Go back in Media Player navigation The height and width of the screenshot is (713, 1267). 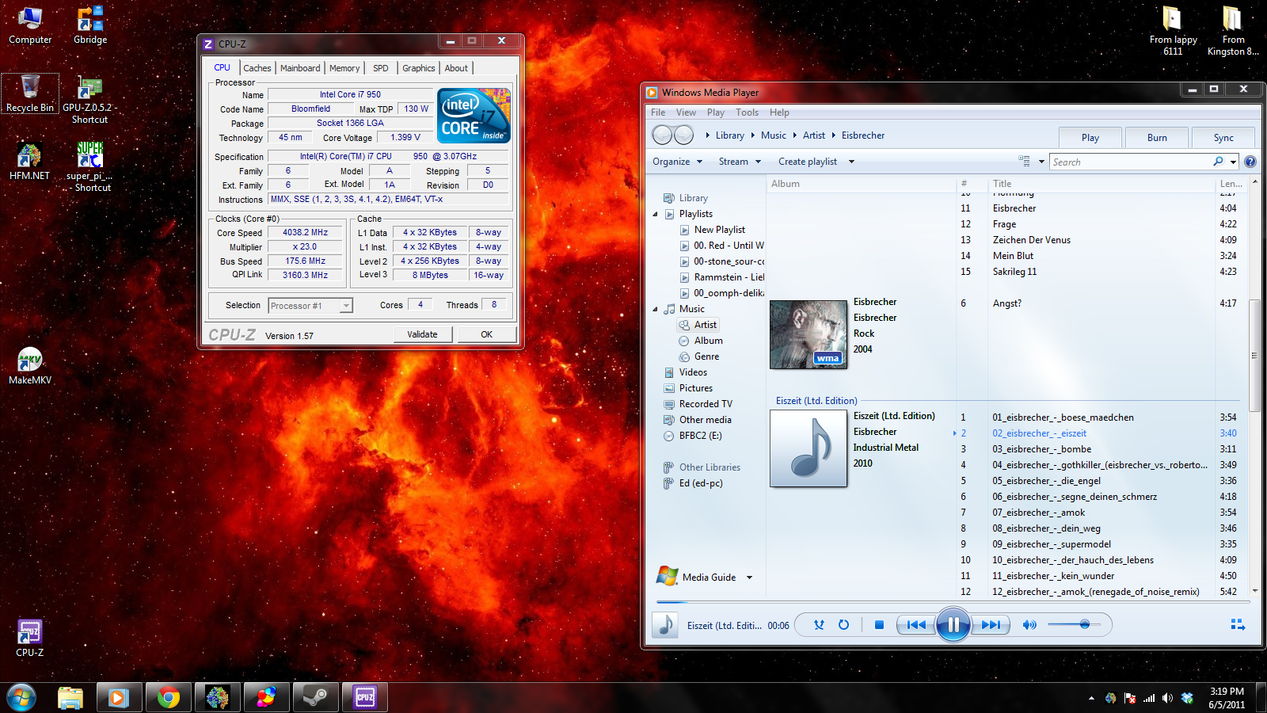(662, 135)
